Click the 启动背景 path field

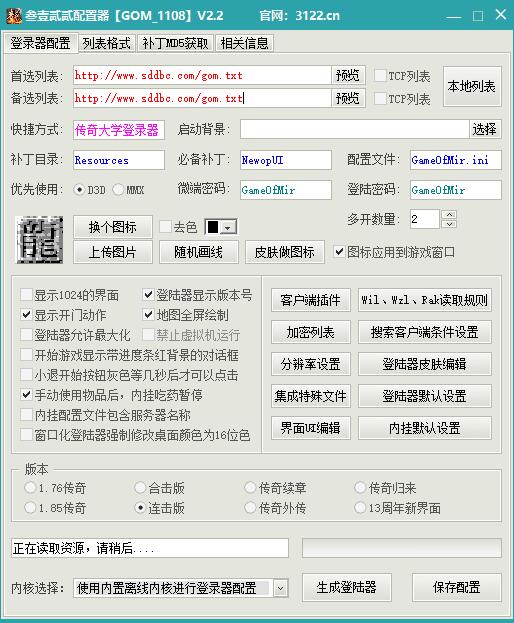point(355,129)
